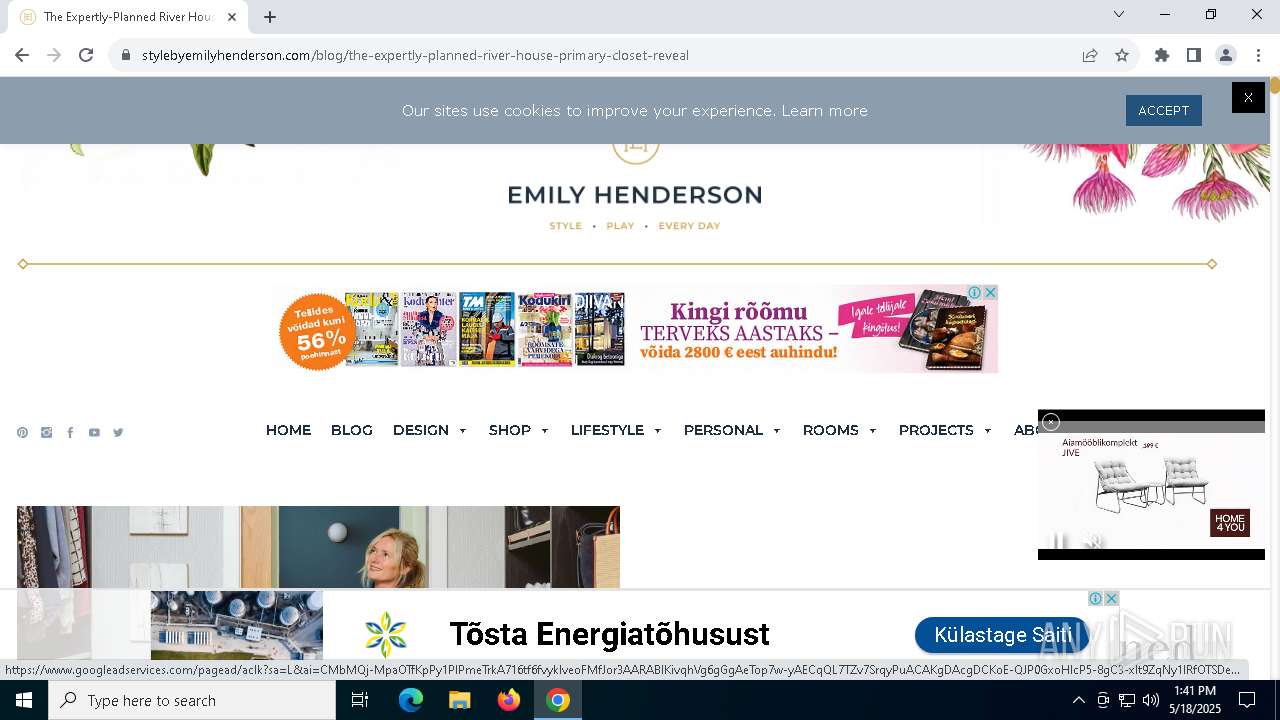Viewport: 1280px width, 720px height.
Task: Close the River House browser tab
Action: (232, 17)
